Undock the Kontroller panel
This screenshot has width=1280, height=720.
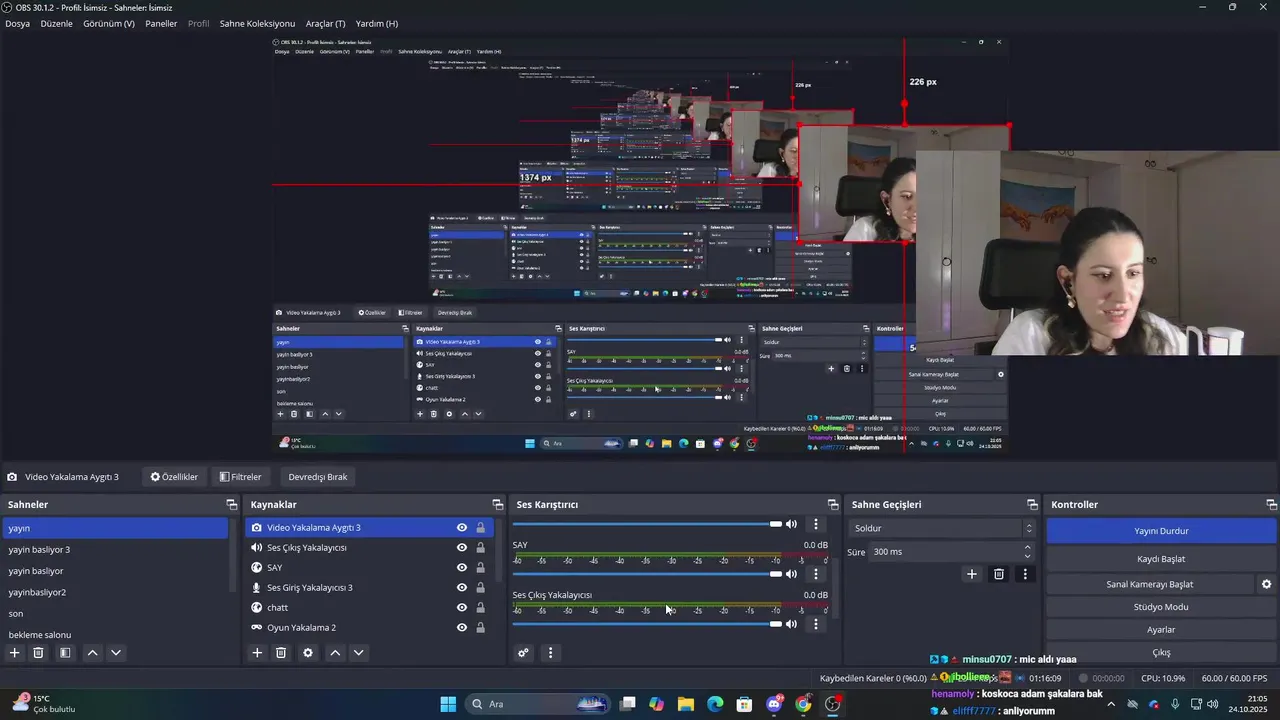point(1271,505)
